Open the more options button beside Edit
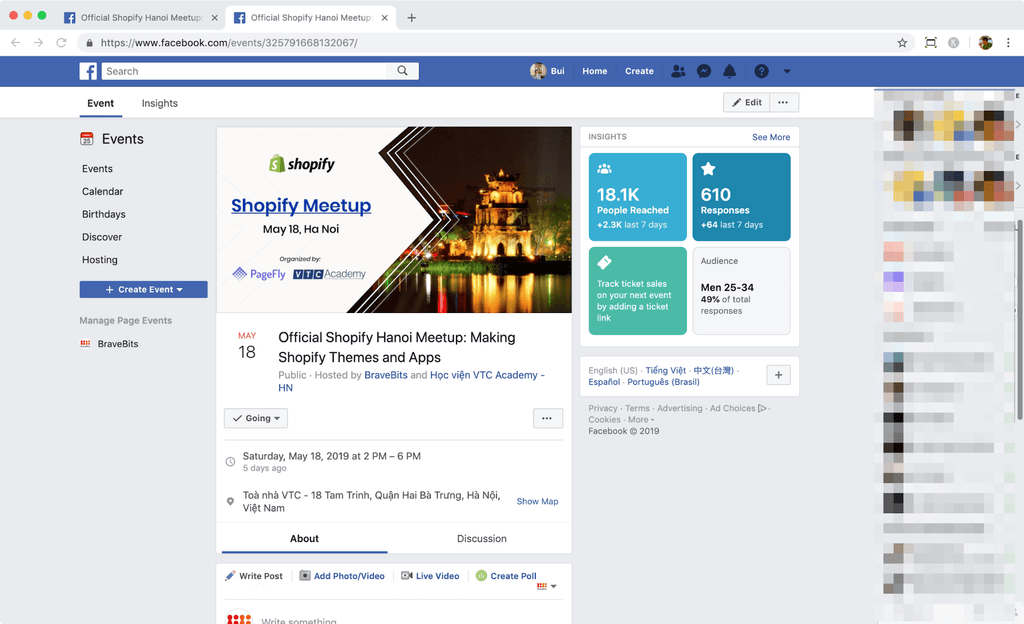Screen dimensions: 1024x624 [783, 102]
